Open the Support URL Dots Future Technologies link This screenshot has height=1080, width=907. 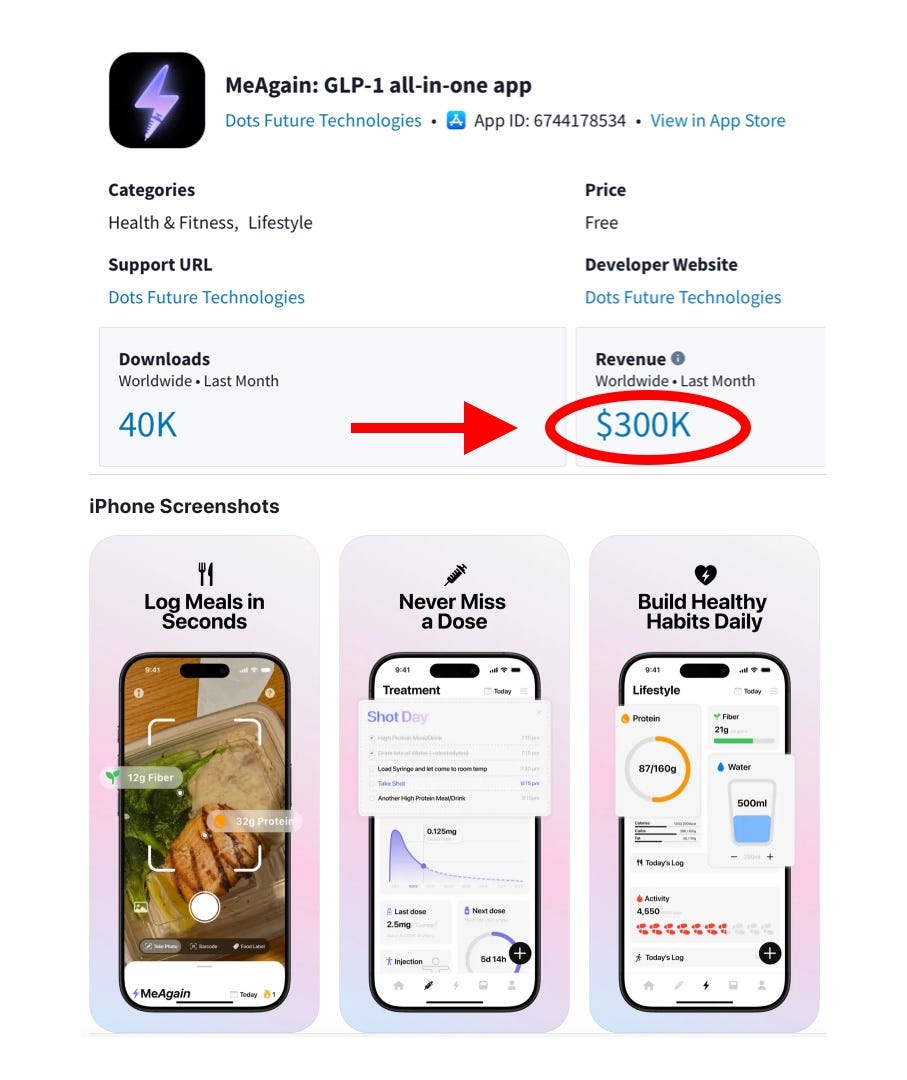click(x=206, y=297)
